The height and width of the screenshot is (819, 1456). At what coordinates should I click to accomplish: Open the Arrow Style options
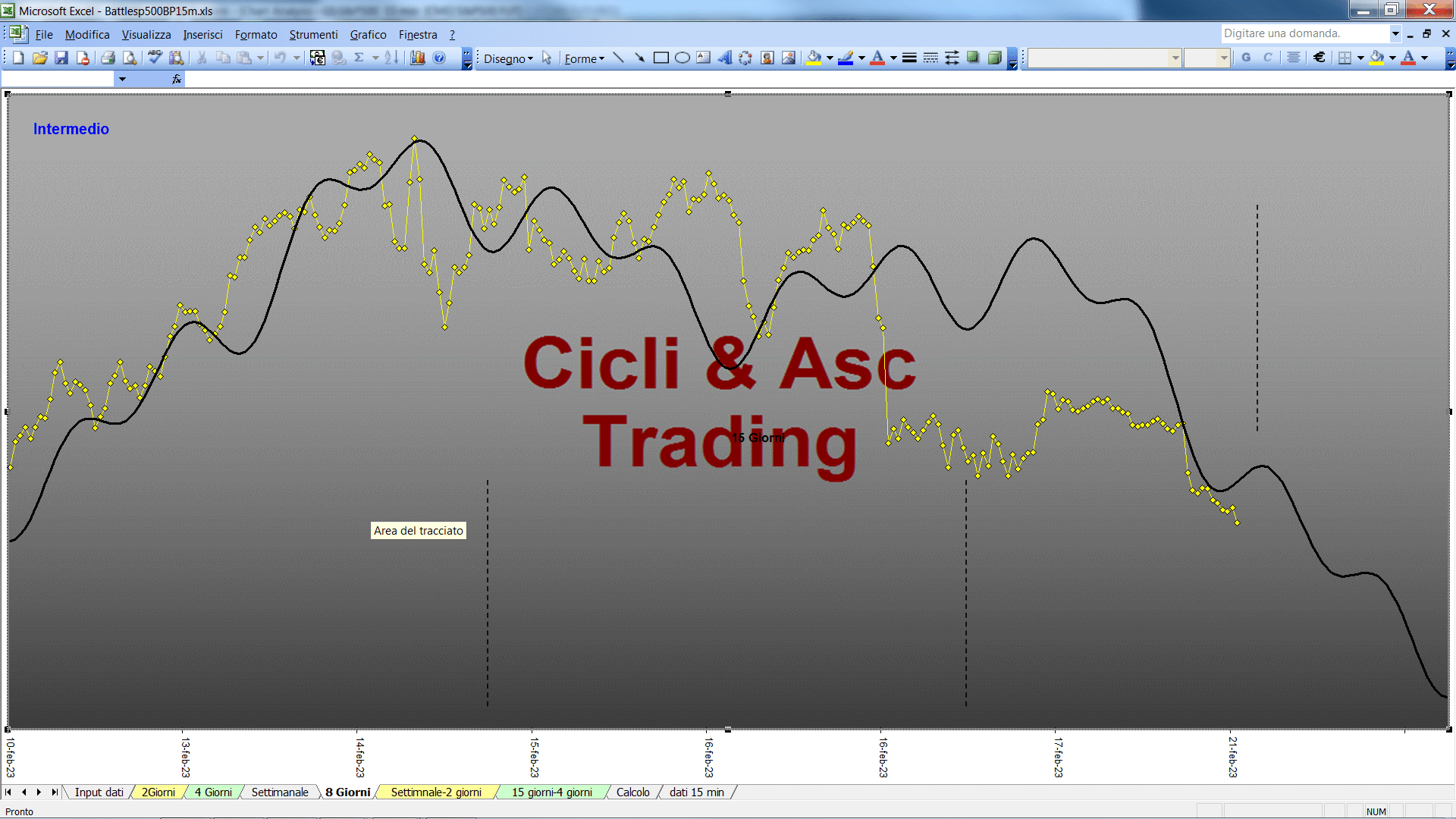click(952, 58)
